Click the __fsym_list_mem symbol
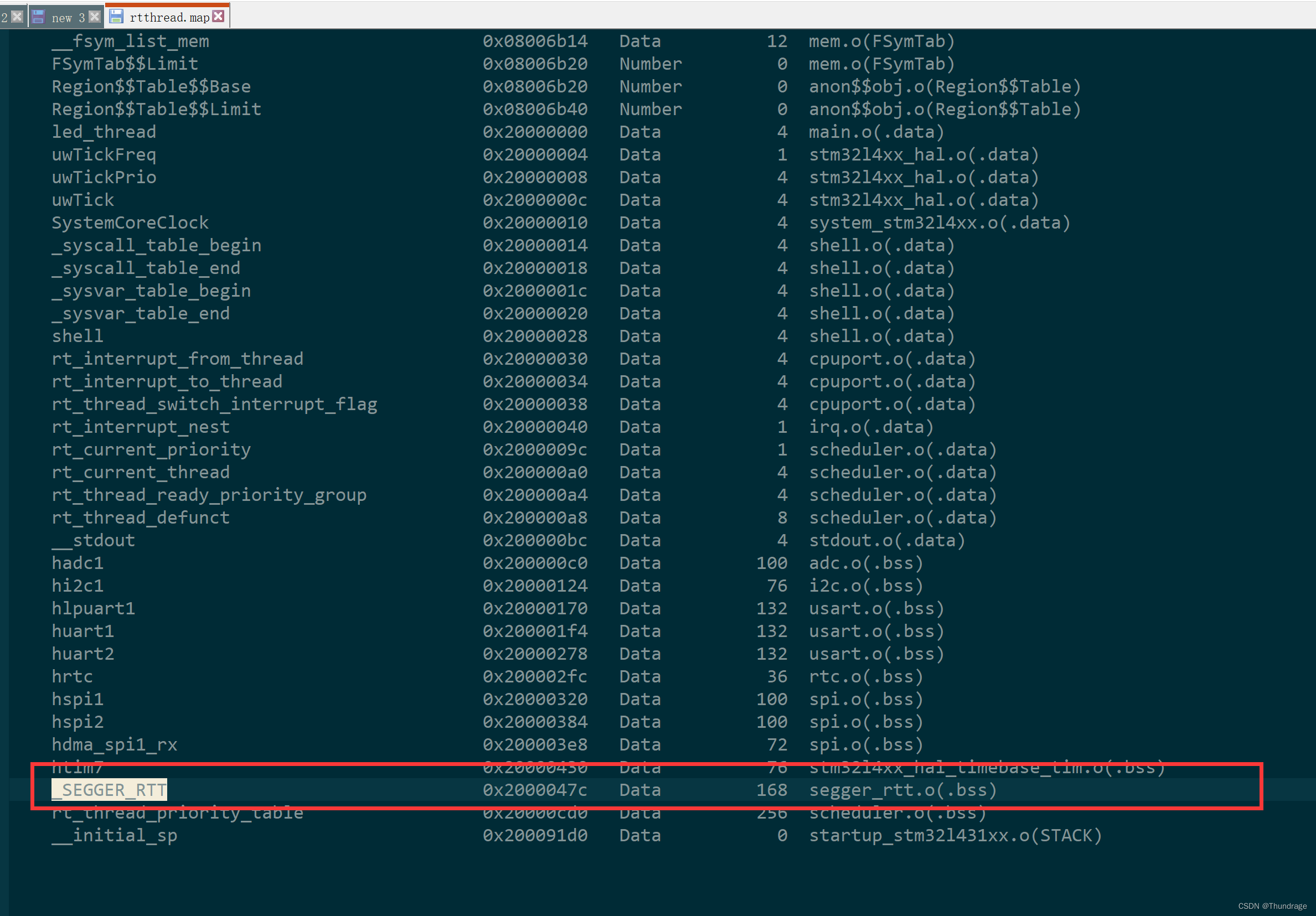This screenshot has width=1316, height=916. pos(130,42)
